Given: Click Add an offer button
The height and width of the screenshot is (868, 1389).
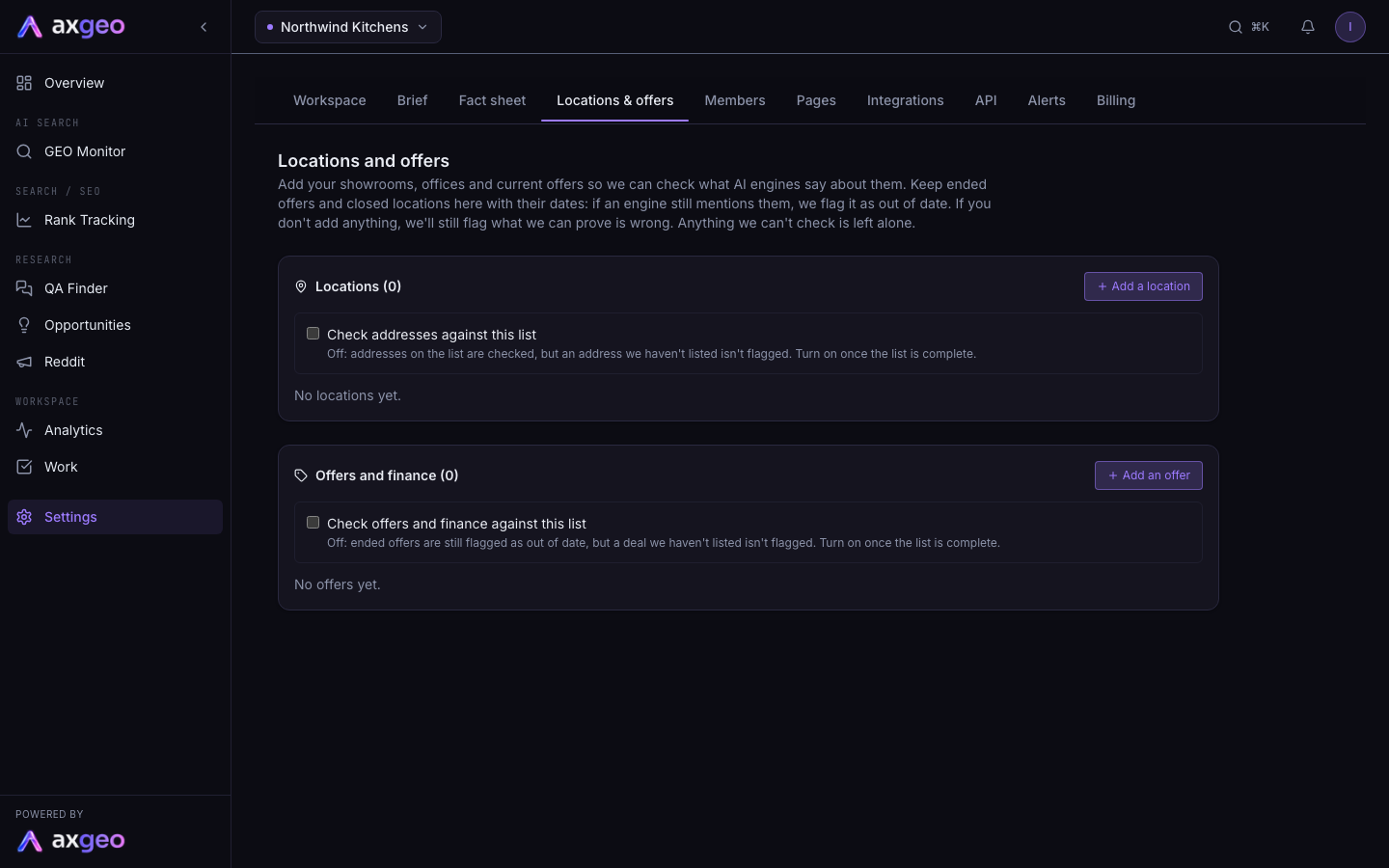Looking at the screenshot, I should pyautogui.click(x=1149, y=475).
